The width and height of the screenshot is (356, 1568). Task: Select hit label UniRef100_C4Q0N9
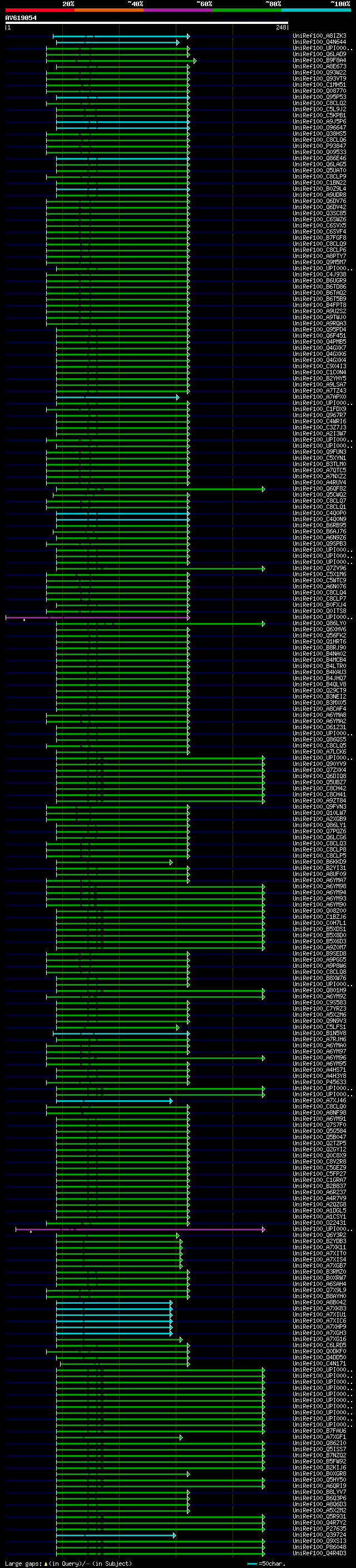pos(319,519)
